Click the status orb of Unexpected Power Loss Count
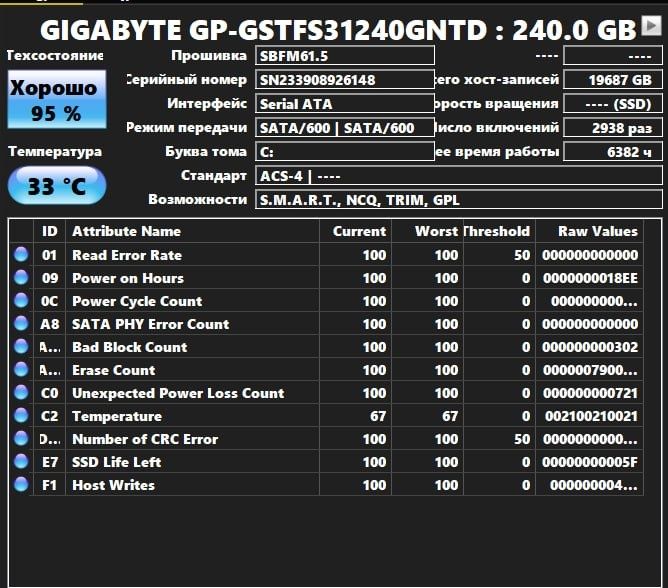668x588 pixels. click(x=21, y=392)
